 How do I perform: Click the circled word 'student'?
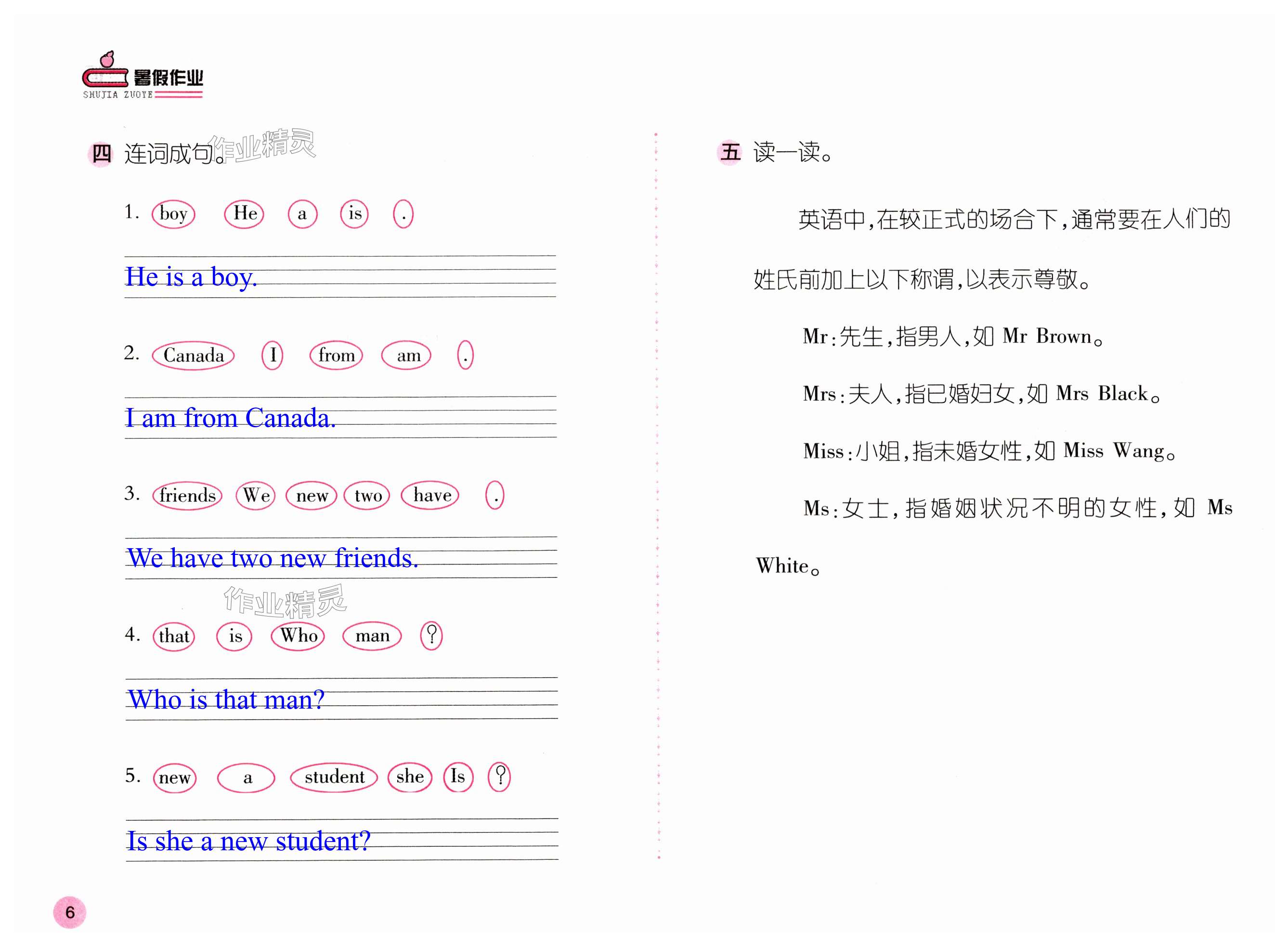[334, 777]
